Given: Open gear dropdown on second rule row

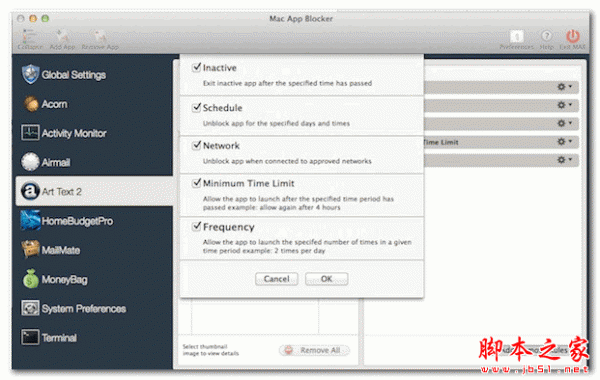Looking at the screenshot, I should [x=564, y=105].
